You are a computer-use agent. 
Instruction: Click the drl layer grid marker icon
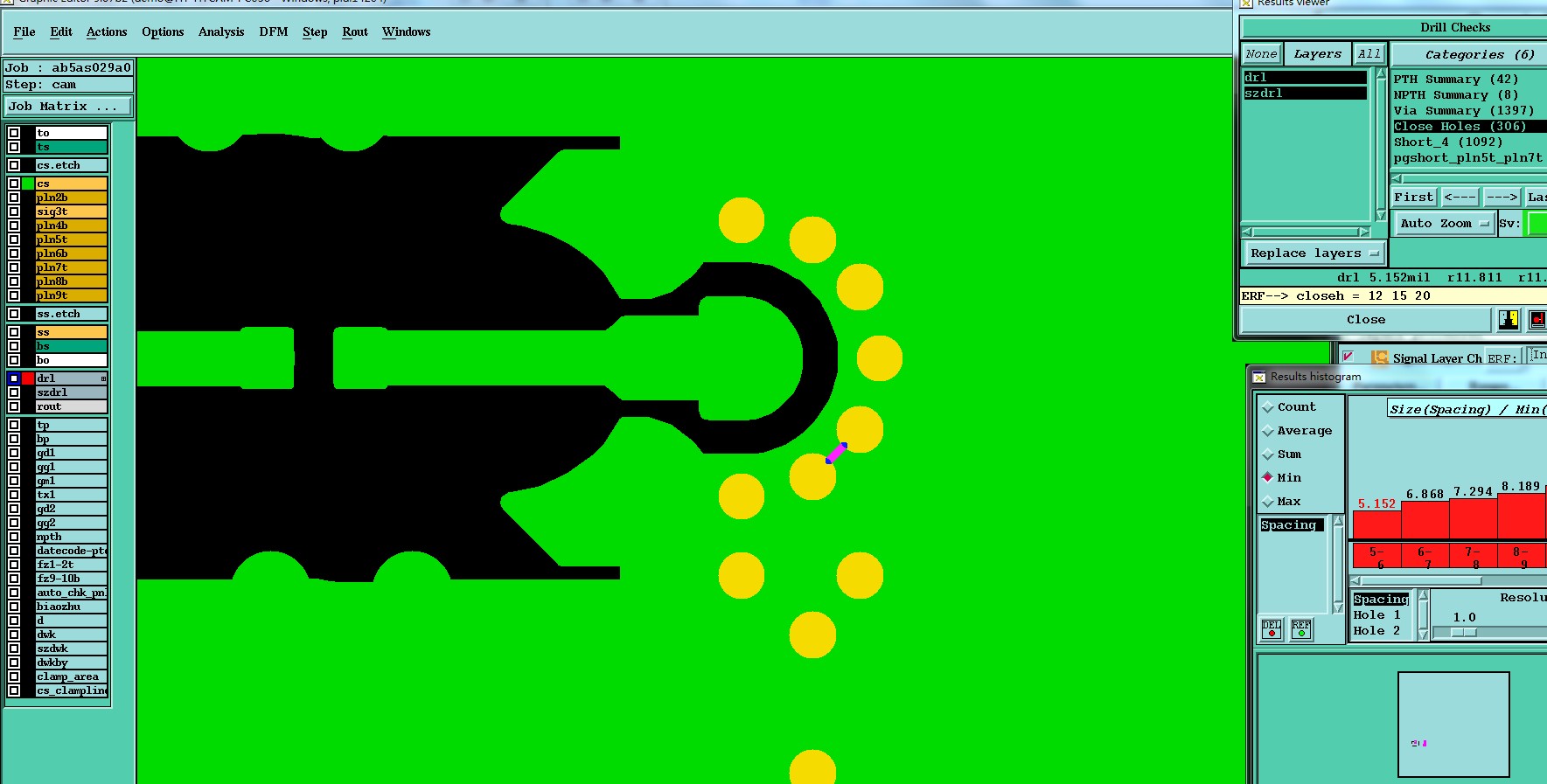(x=103, y=378)
